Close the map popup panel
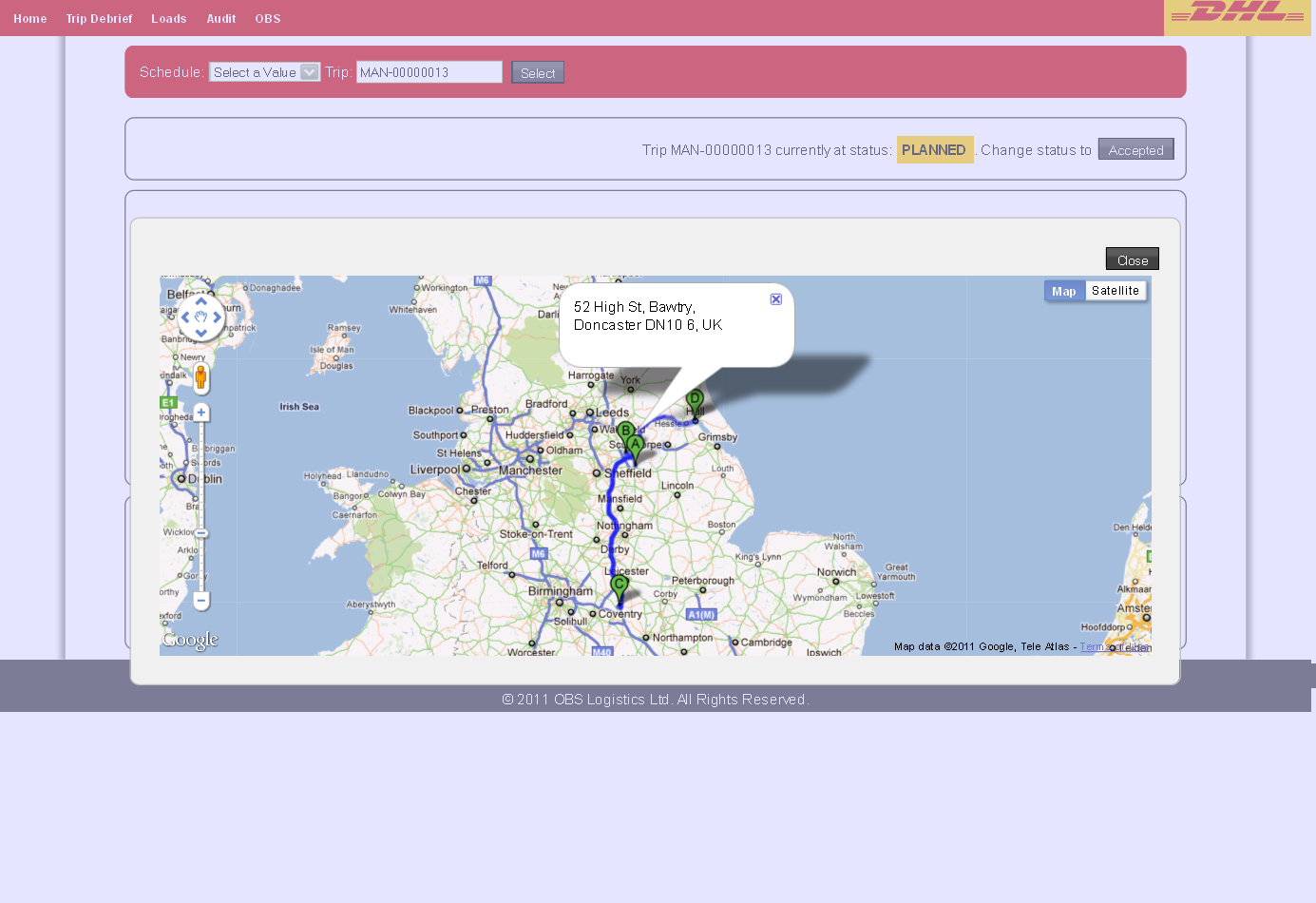1316x903 pixels. pos(1133,259)
